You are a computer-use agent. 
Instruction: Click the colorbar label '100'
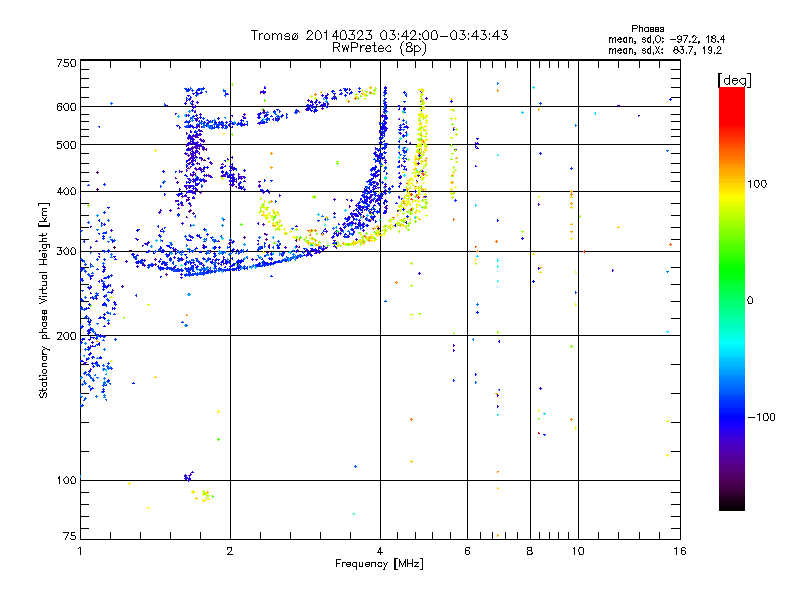point(757,184)
